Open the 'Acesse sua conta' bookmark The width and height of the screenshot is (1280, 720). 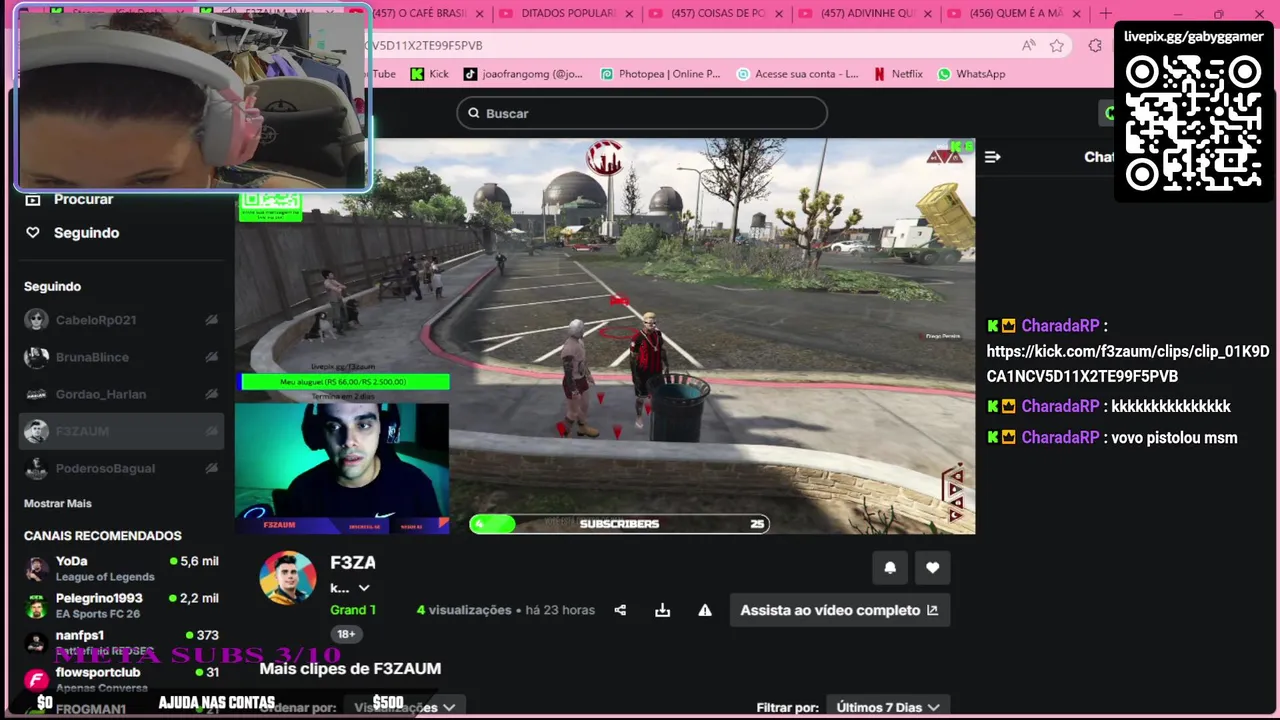pos(798,74)
